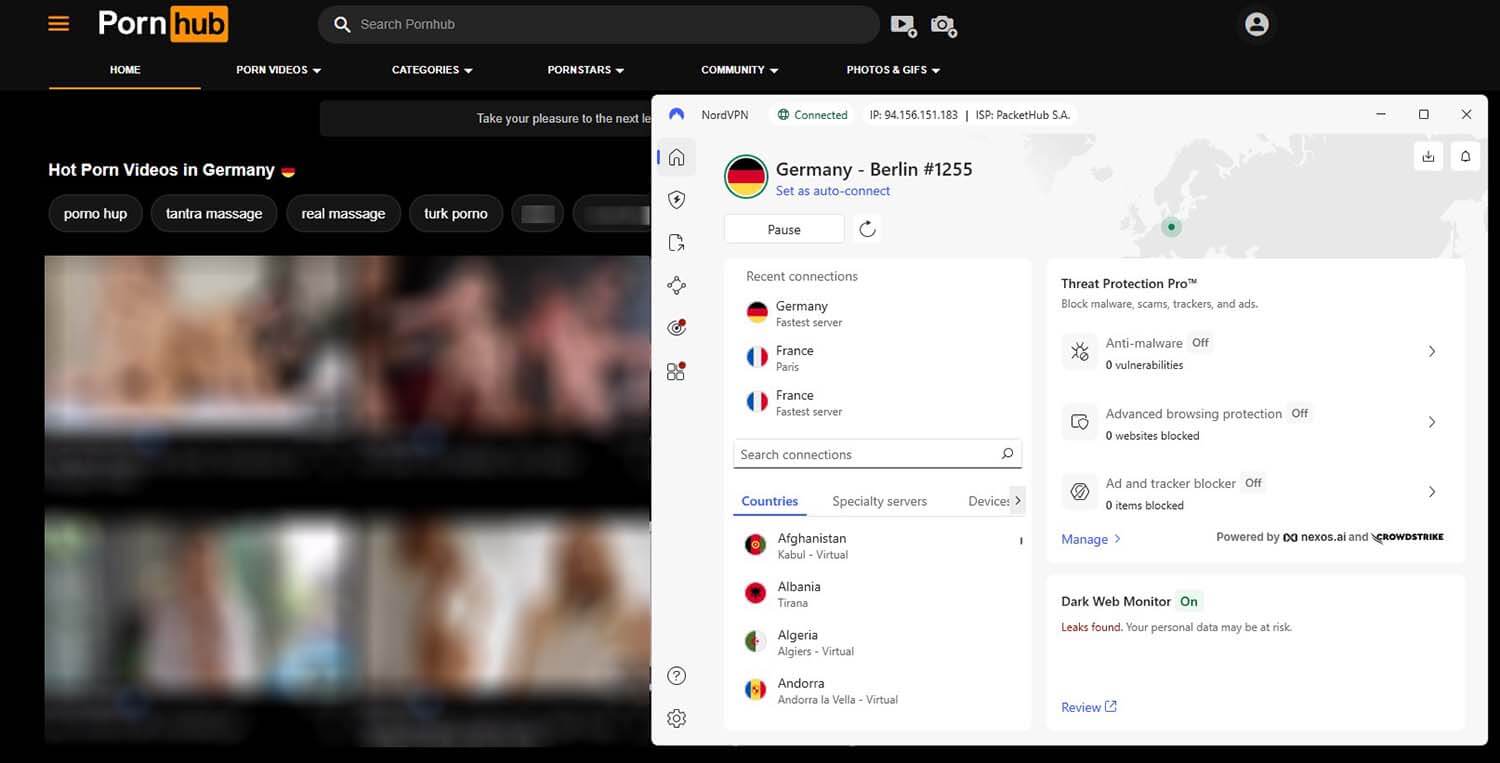Click the large Germany flag connection icon

[746, 178]
